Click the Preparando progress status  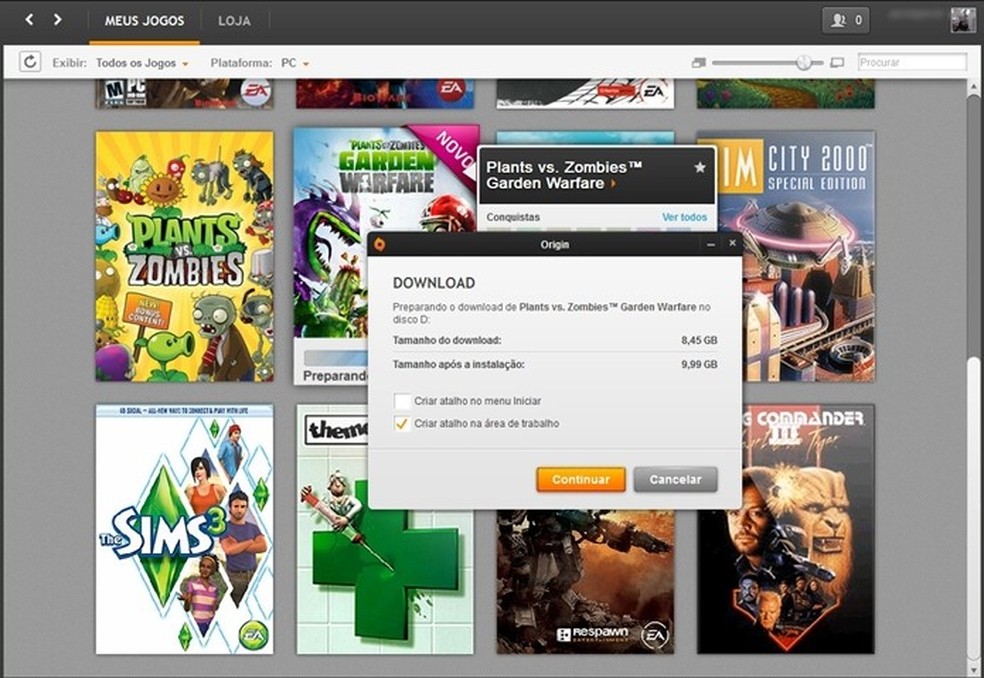(x=335, y=375)
